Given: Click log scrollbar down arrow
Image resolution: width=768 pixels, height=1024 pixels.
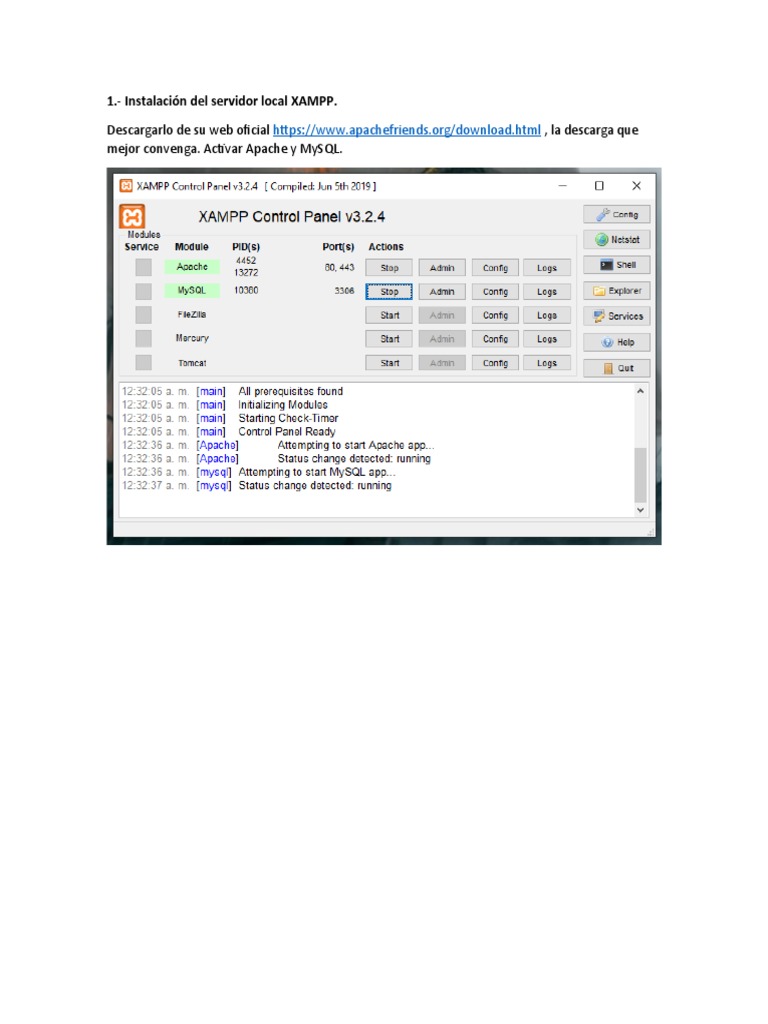Looking at the screenshot, I should pyautogui.click(x=641, y=510).
